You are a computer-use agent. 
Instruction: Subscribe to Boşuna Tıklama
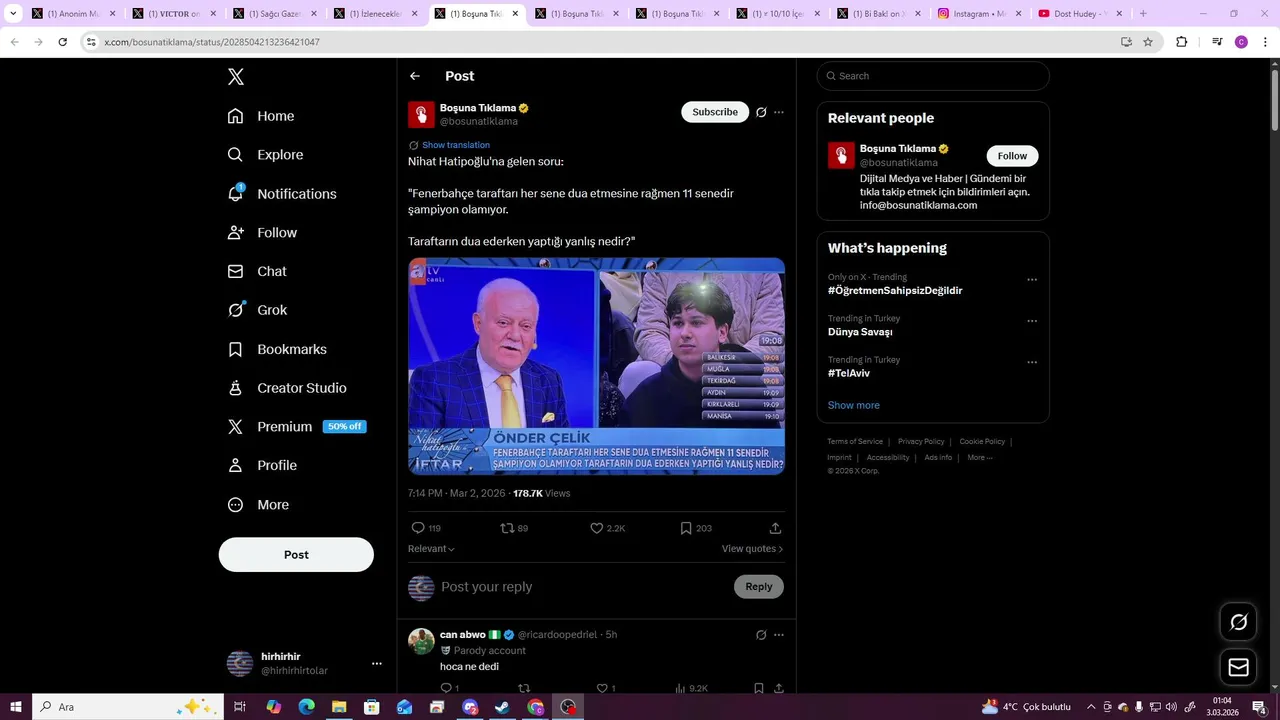pos(715,112)
